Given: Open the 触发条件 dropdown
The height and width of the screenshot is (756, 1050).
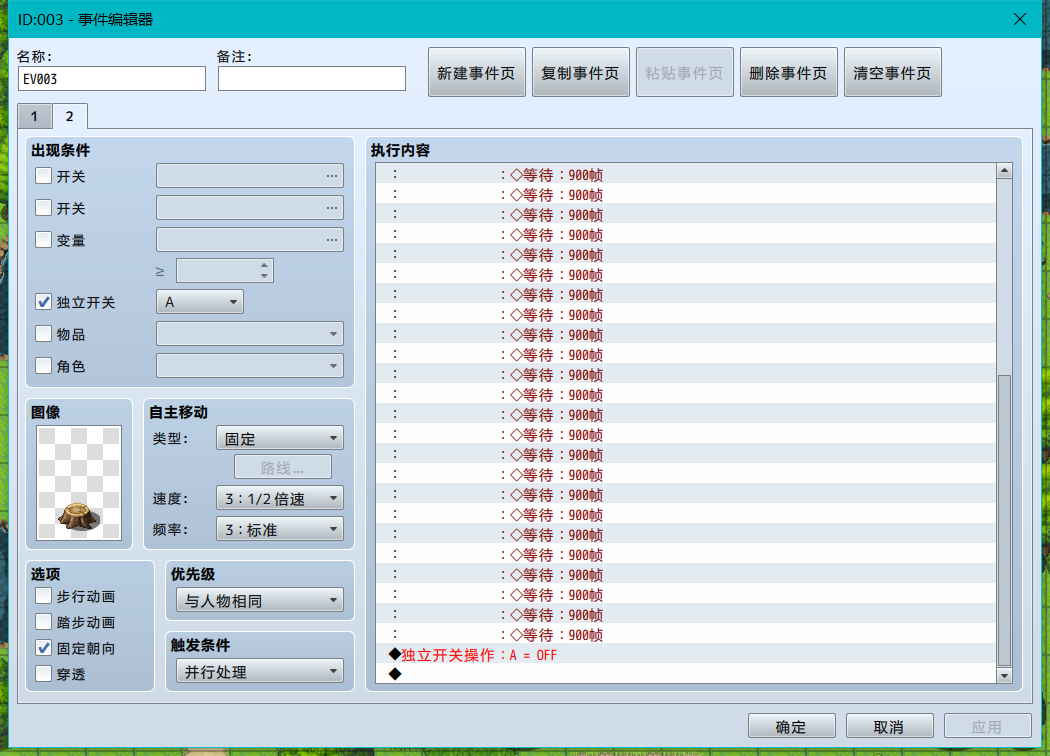Looking at the screenshot, I should (260, 672).
